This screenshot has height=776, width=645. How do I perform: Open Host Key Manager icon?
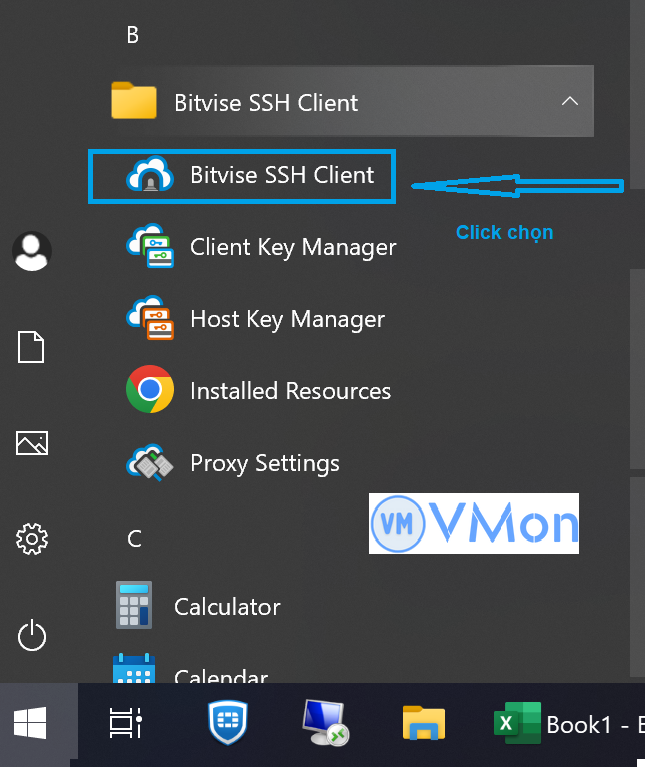click(150, 319)
